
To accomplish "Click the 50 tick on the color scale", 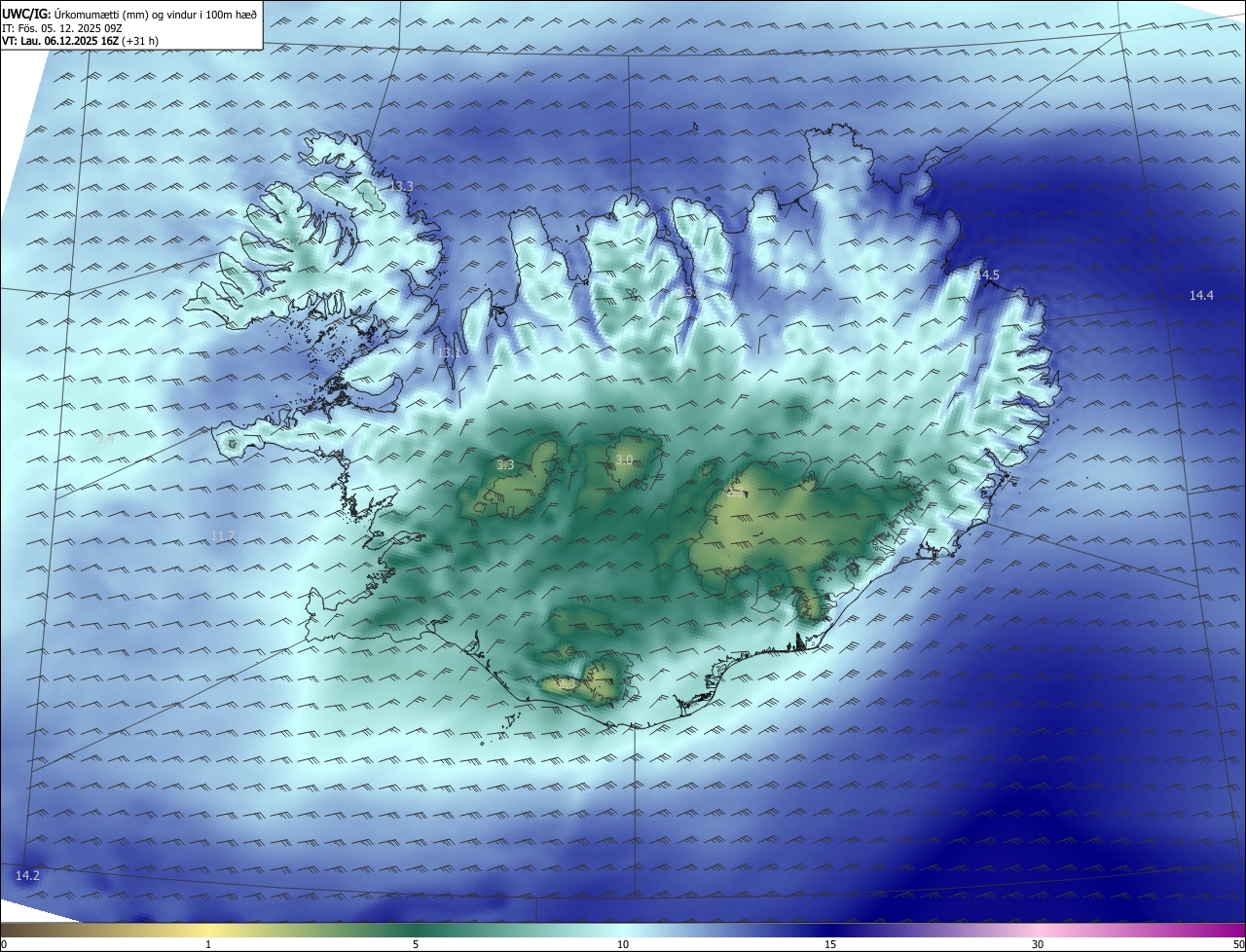I will click(1239, 944).
